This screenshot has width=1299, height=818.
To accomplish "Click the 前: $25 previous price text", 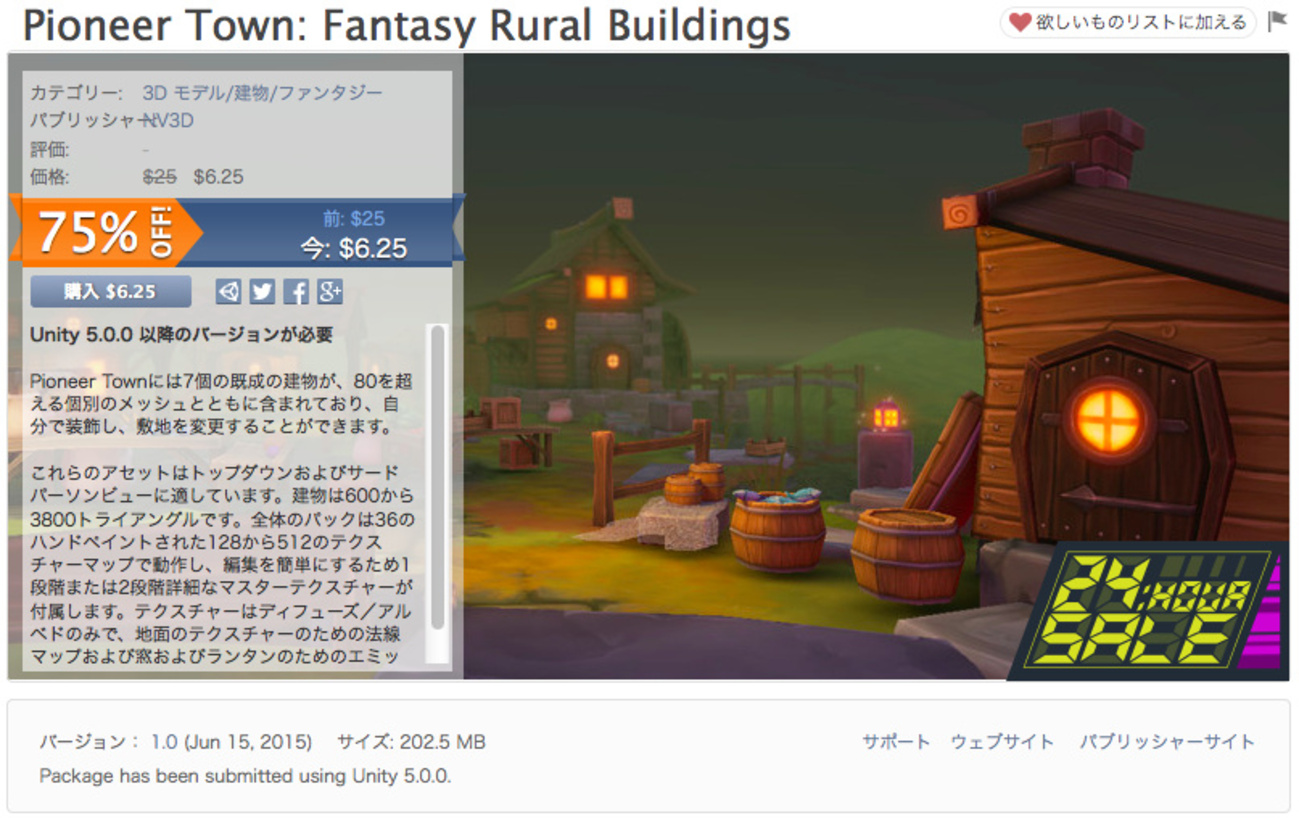I will coord(353,218).
